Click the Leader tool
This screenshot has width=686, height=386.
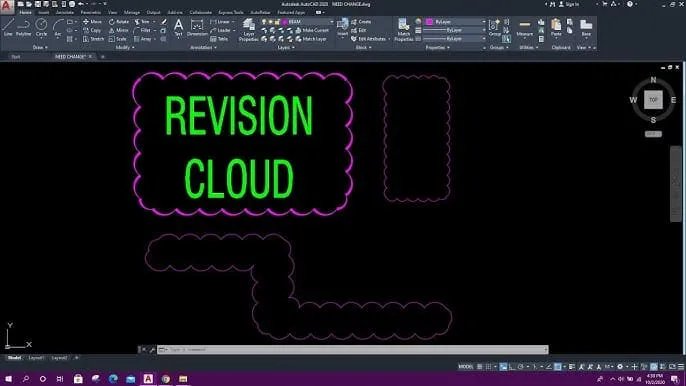(x=220, y=30)
